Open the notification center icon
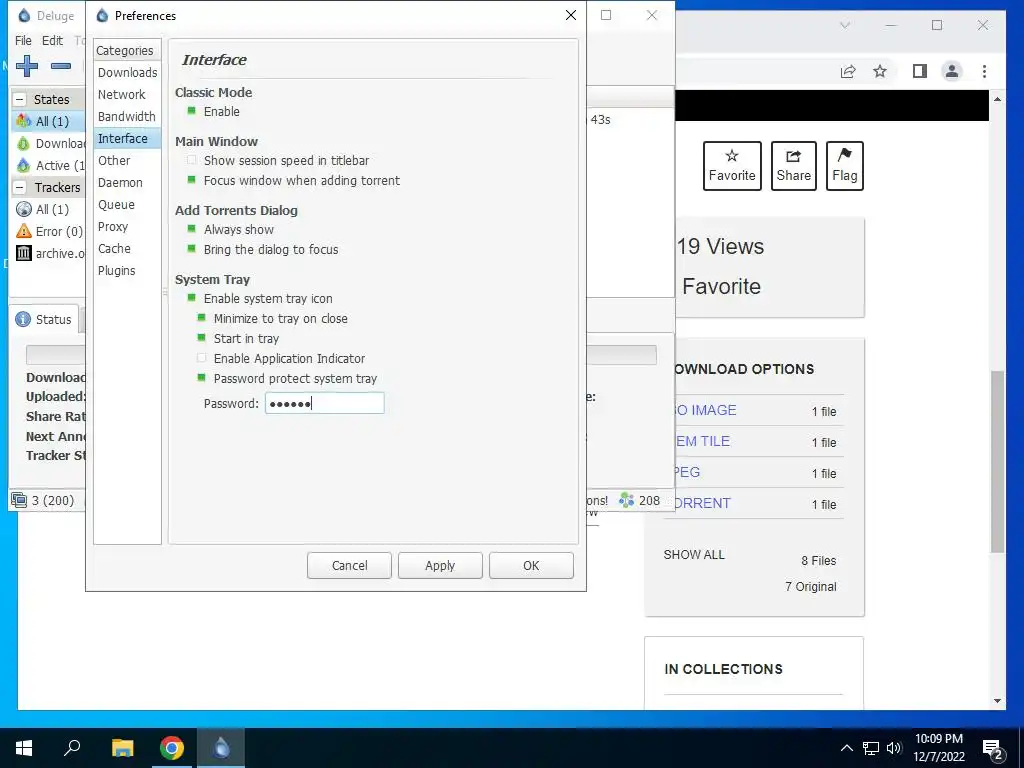The height and width of the screenshot is (768, 1024). click(992, 748)
